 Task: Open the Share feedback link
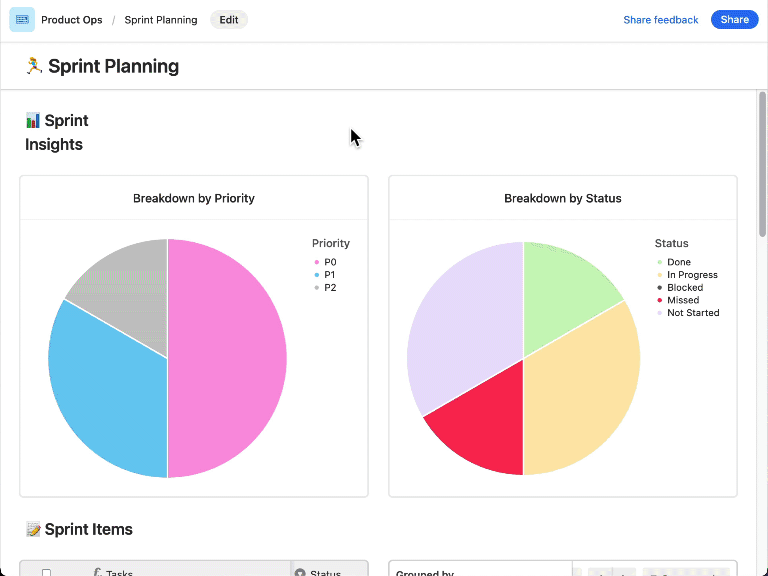click(x=660, y=20)
